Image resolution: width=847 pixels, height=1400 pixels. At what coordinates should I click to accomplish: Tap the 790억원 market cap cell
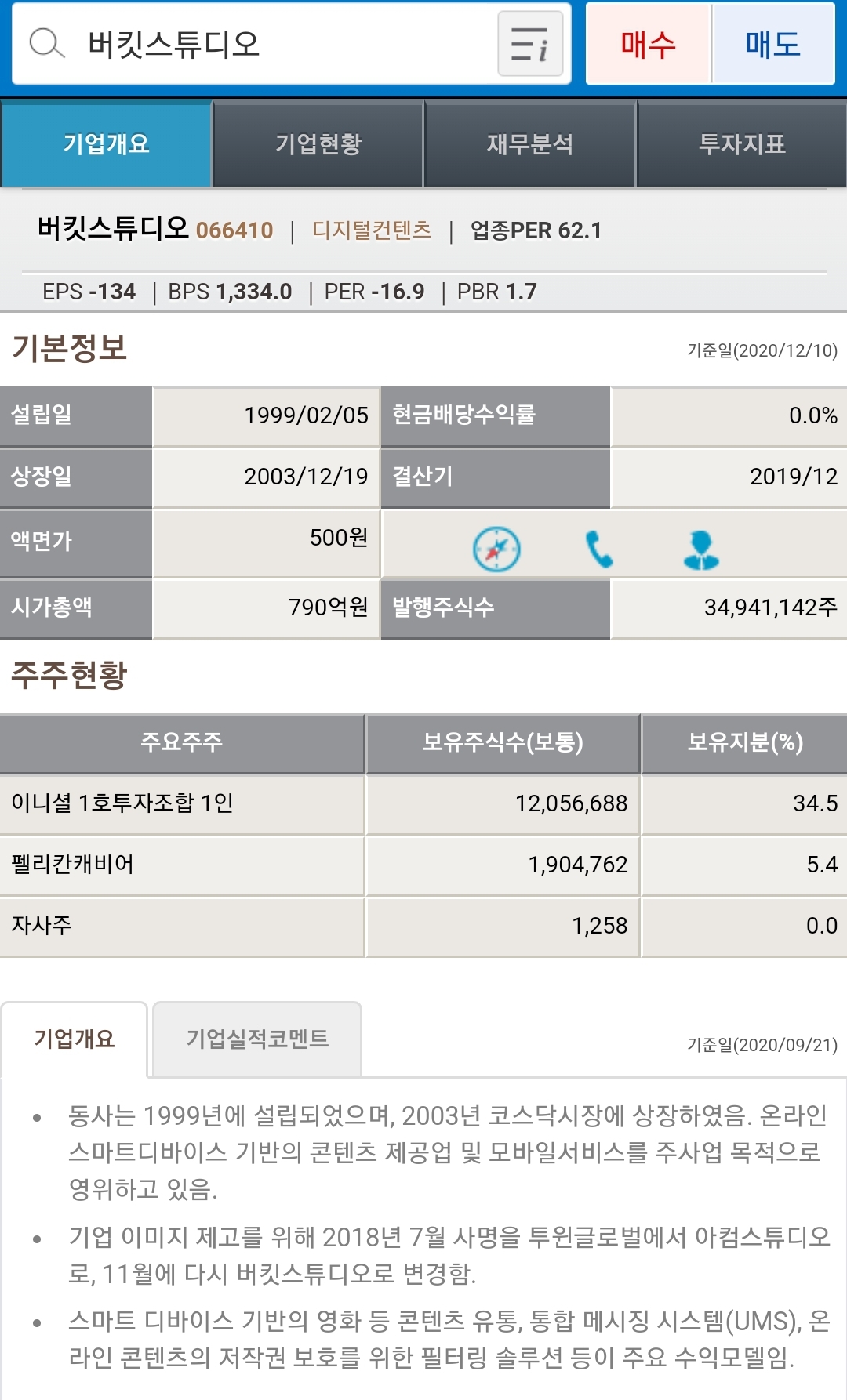click(267, 608)
